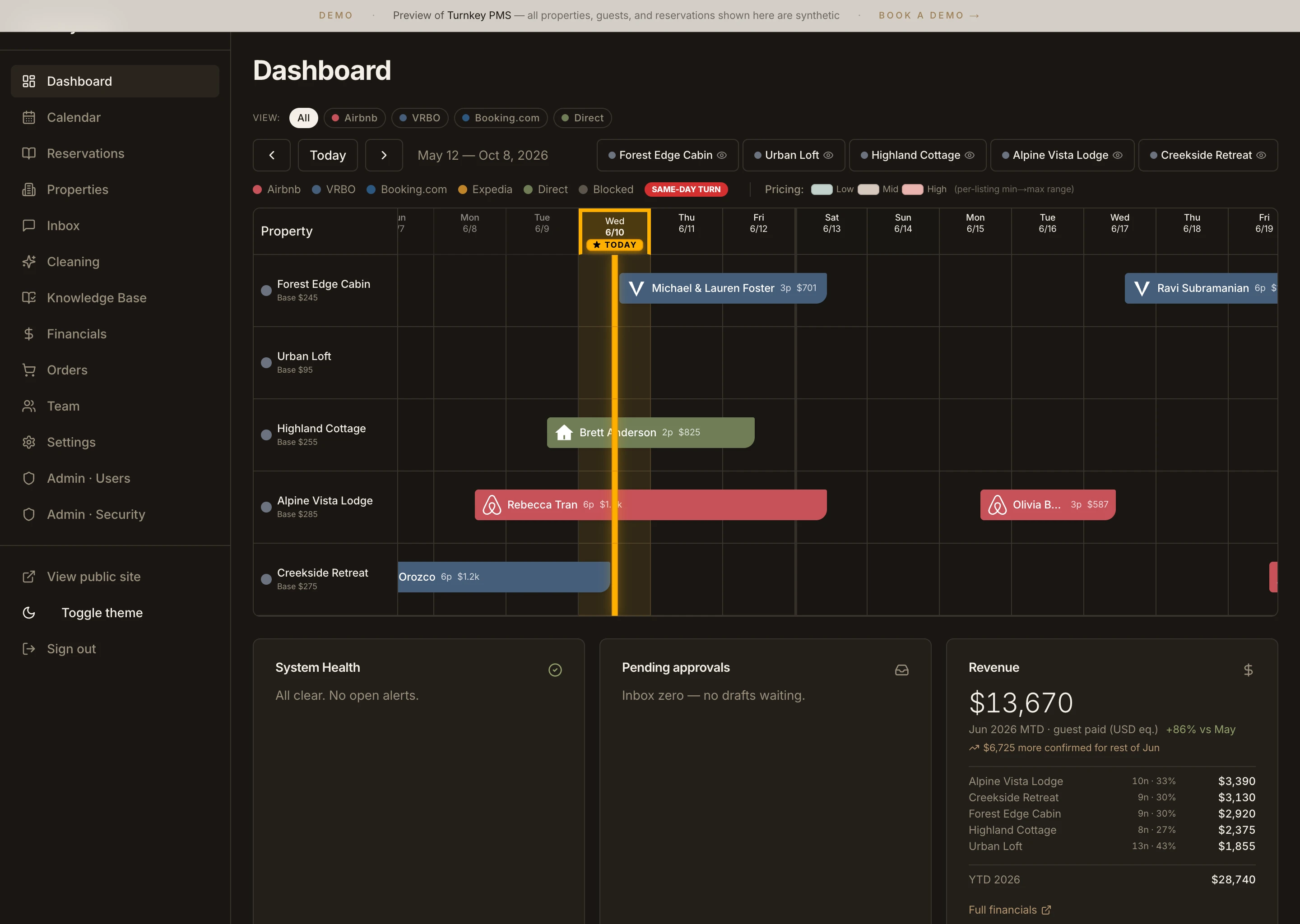
Task: Click the $13,670 revenue figure
Action: click(x=1021, y=703)
